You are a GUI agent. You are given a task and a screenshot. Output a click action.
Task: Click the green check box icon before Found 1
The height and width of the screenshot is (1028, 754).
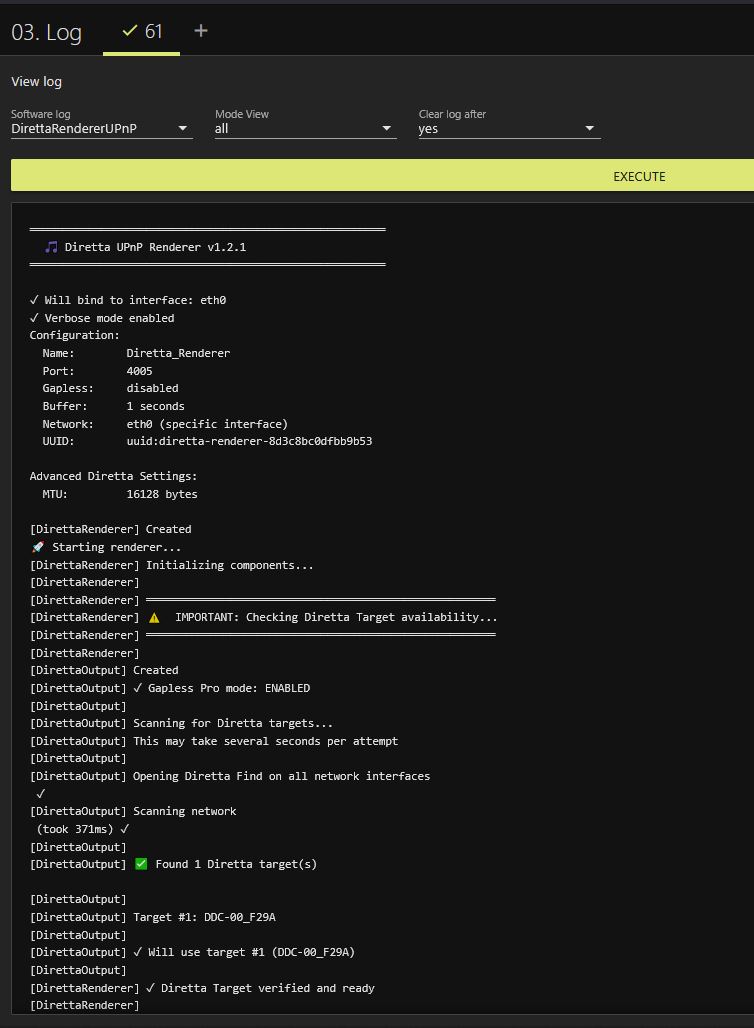click(x=141, y=864)
